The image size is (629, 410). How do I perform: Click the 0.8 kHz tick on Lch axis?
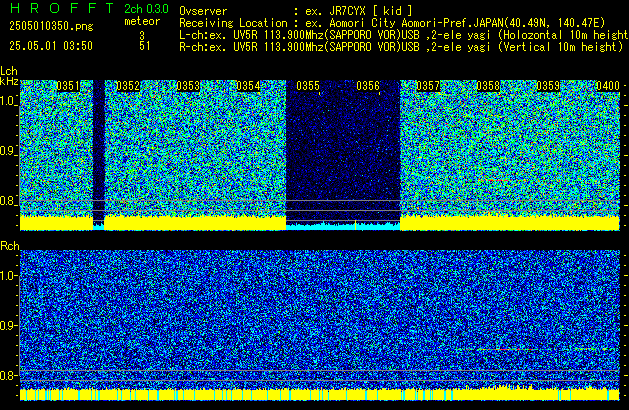[8, 201]
